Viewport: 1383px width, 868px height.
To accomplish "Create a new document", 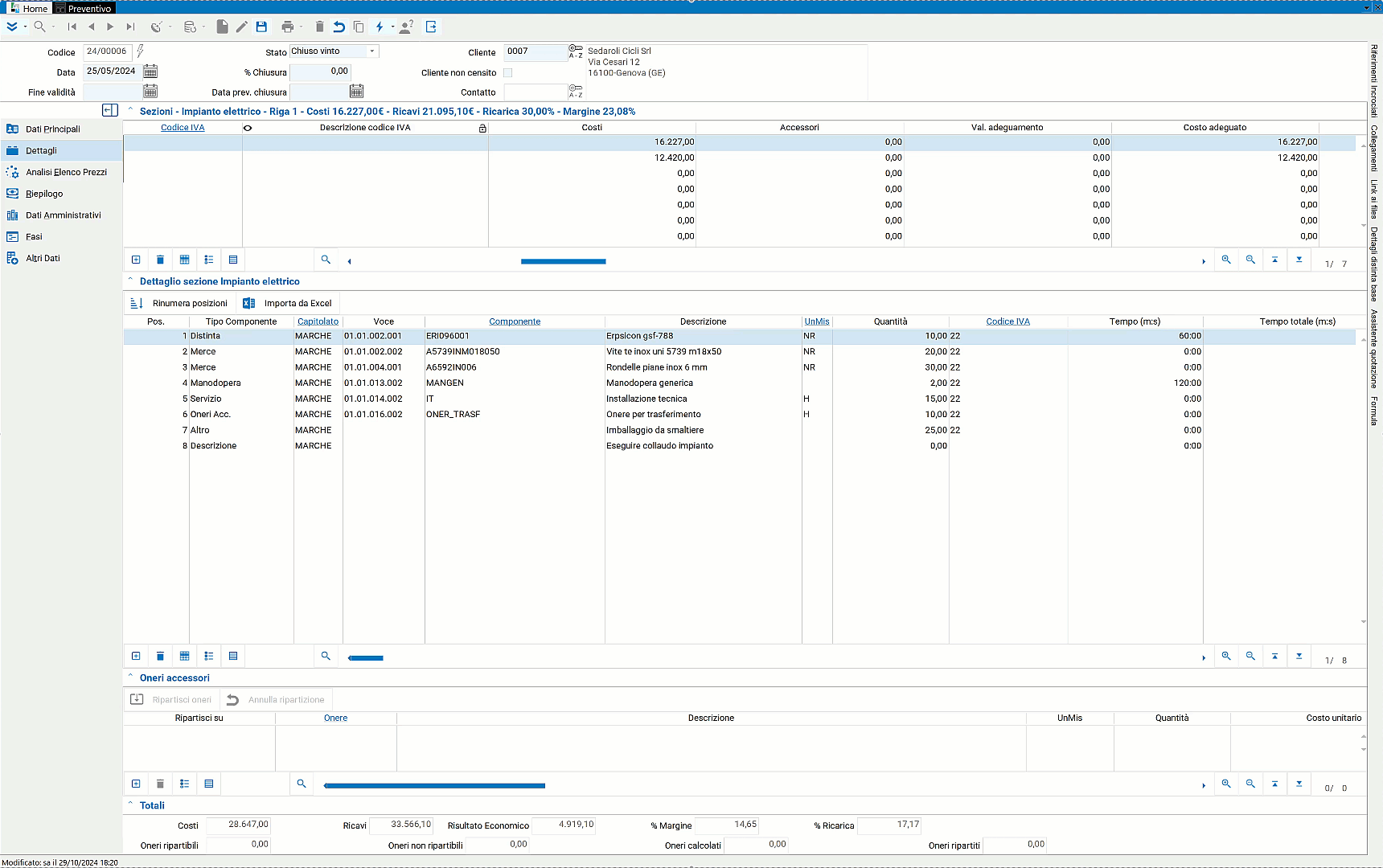I will coord(222,27).
